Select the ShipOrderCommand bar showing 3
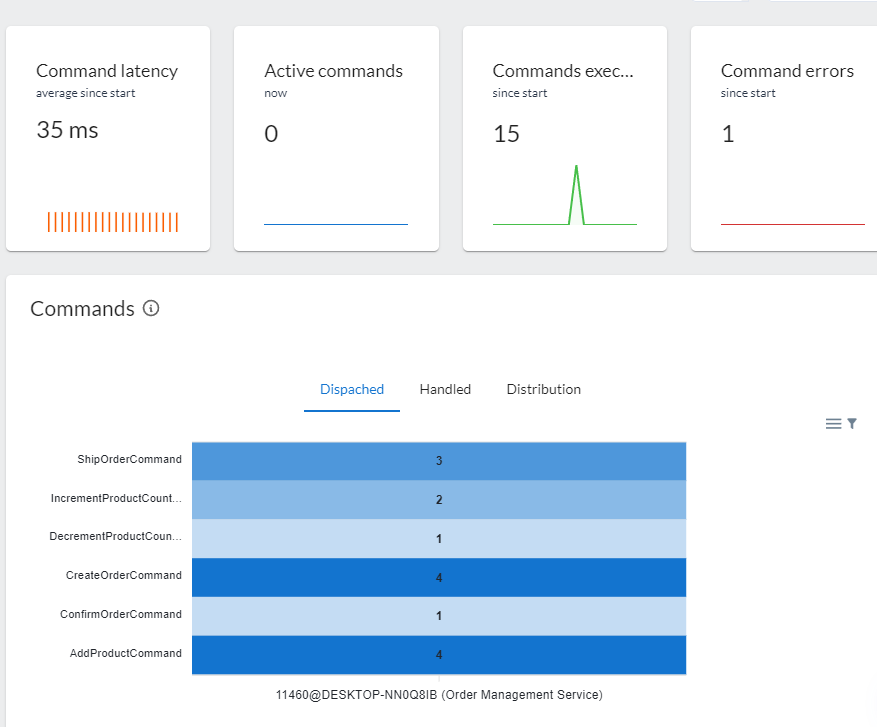The image size is (877, 727). [x=439, y=461]
